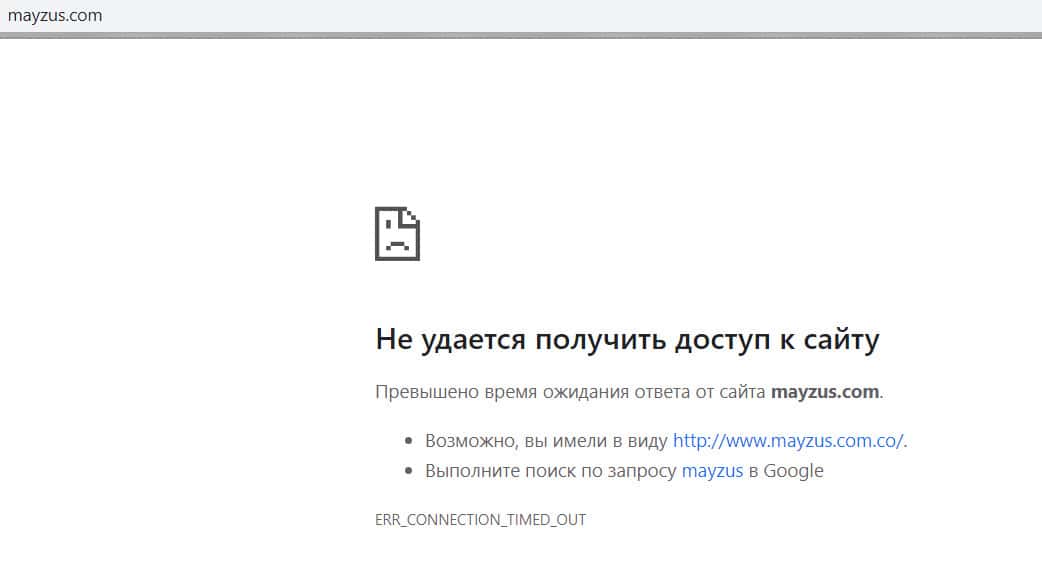Click the text 'Превышено время ожидания ответа от сайта'

coord(570,392)
